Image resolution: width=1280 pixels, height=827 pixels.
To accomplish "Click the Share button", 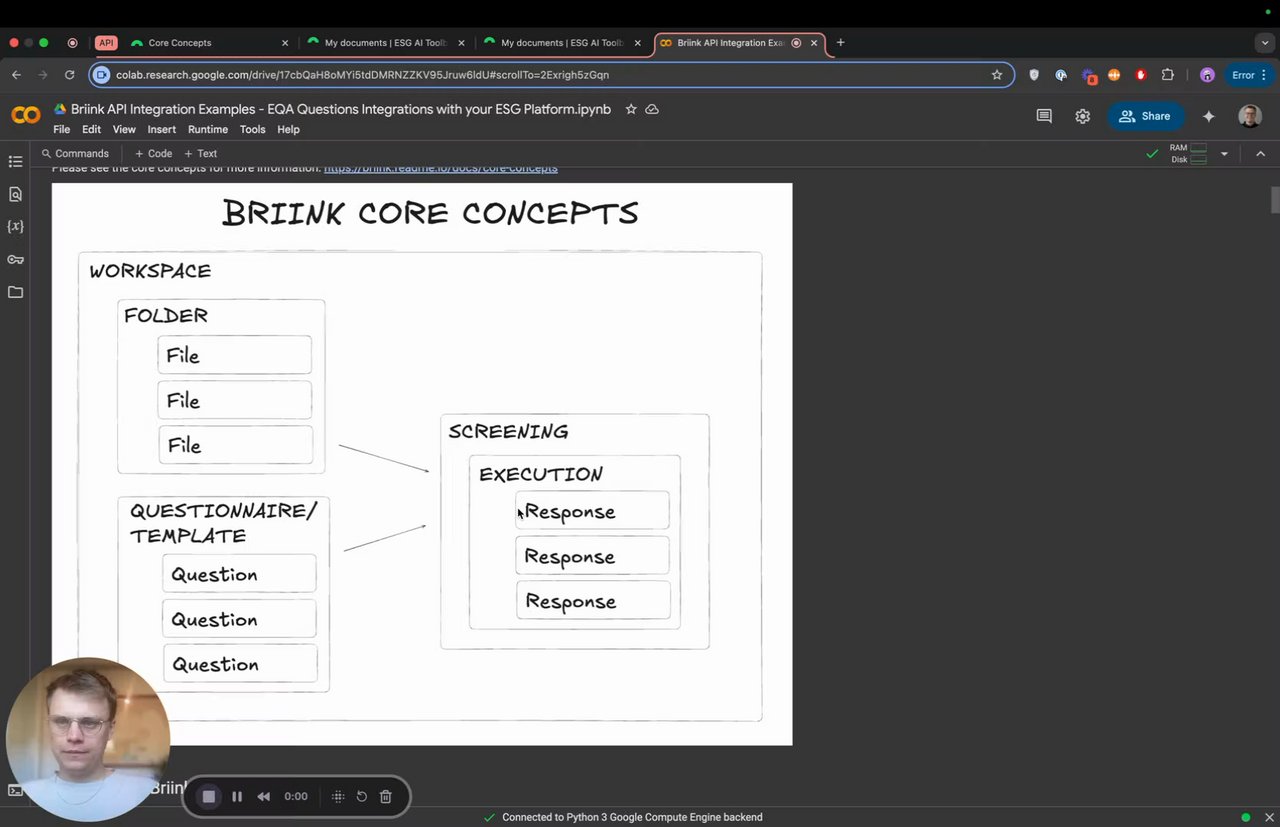I will tap(1145, 116).
